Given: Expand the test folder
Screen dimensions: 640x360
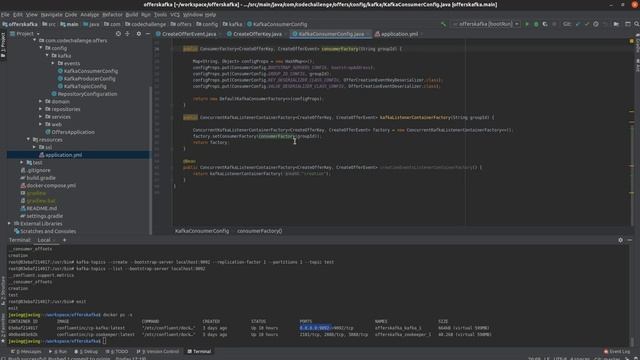Looking at the screenshot, I should click(x=22, y=162).
